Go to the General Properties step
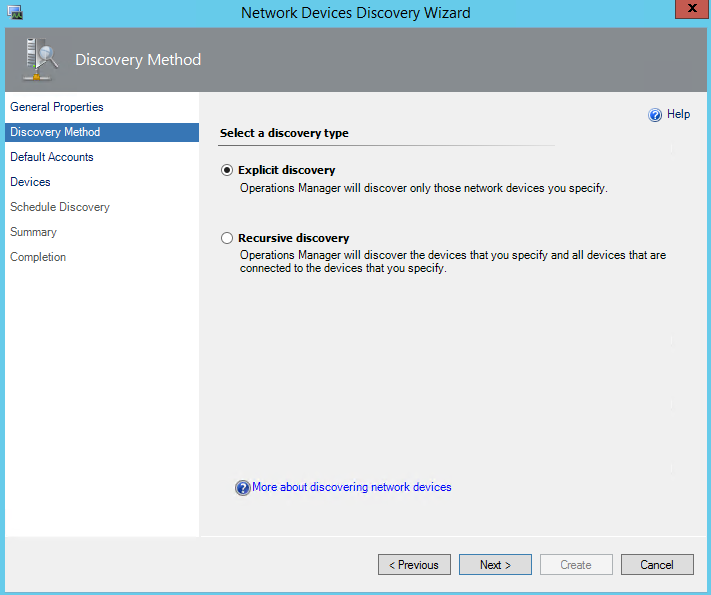This screenshot has height=595, width=711. tap(57, 107)
